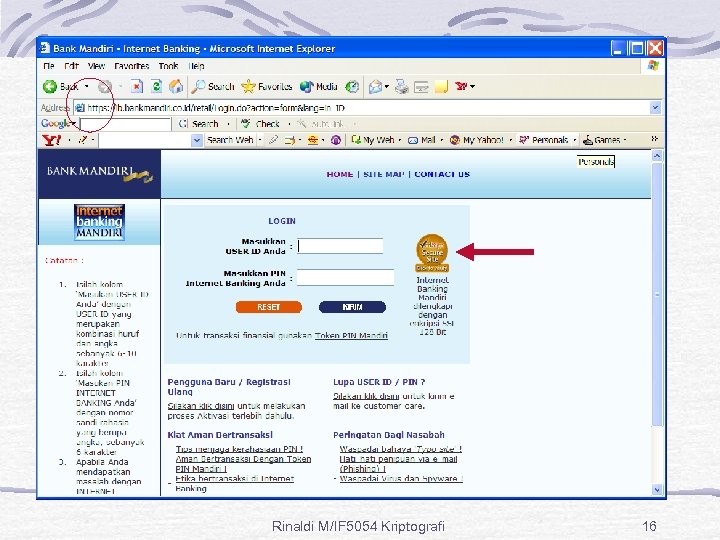
Task: Click the blue KIRIM submit button
Action: pyautogui.click(x=352, y=307)
